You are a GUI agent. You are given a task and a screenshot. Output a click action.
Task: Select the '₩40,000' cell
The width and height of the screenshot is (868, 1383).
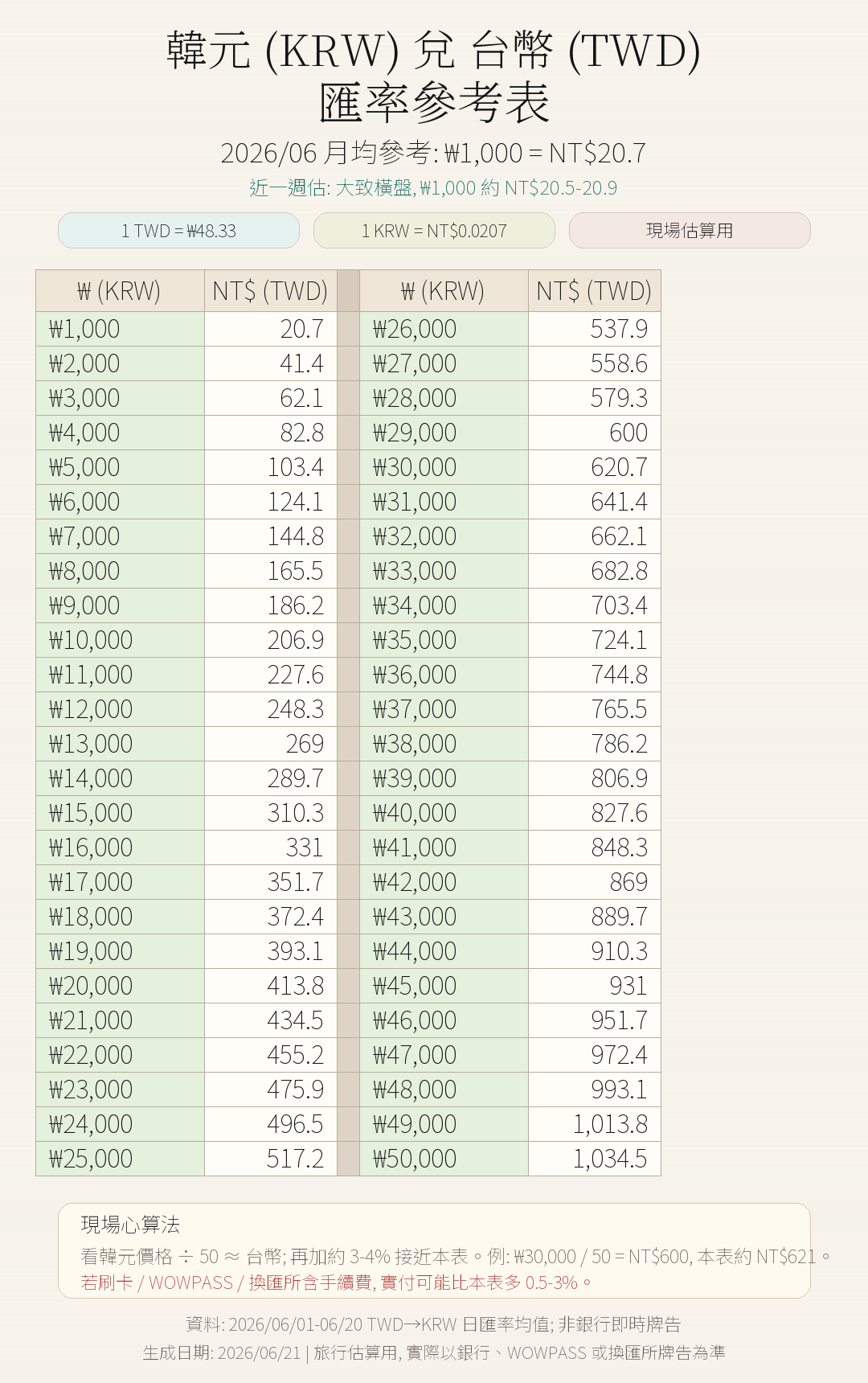point(444,813)
